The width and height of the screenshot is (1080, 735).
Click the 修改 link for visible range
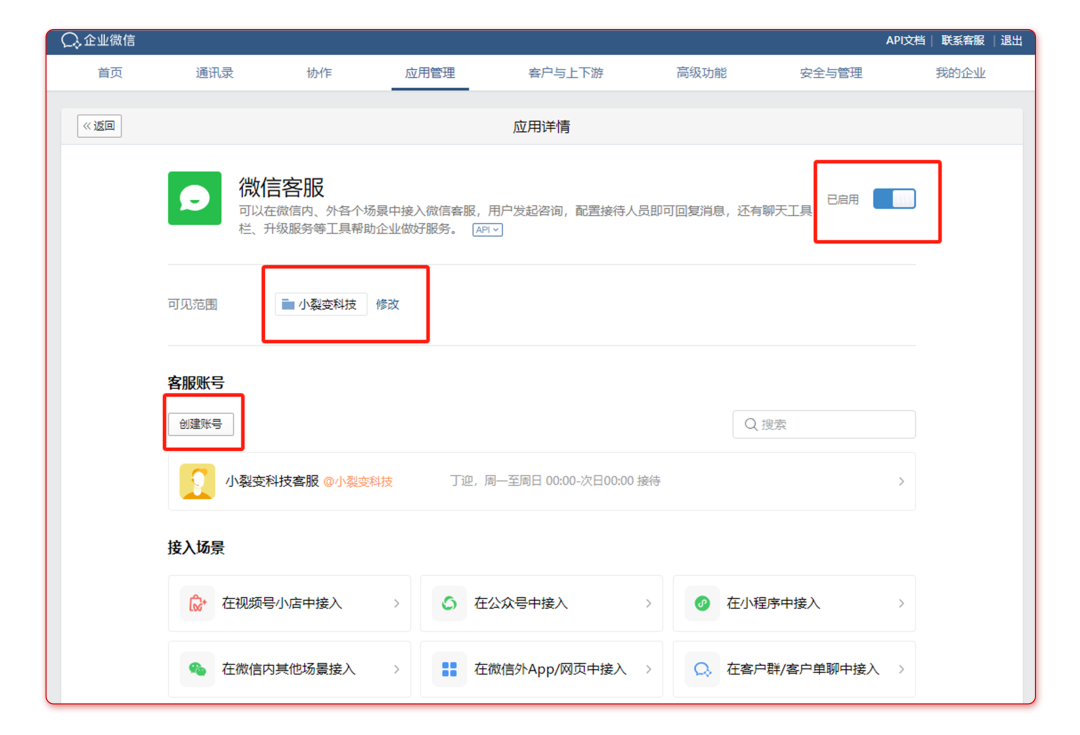pyautogui.click(x=387, y=304)
